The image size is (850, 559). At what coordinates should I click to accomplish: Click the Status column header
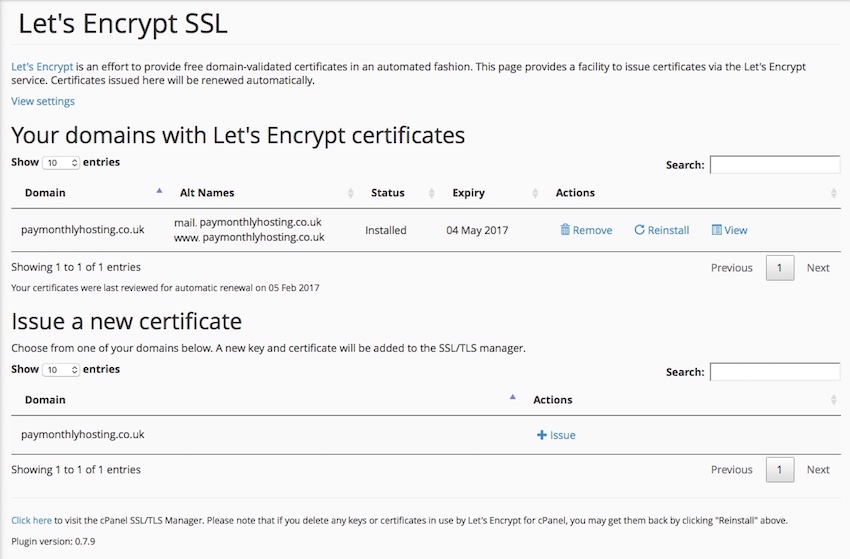tap(388, 192)
